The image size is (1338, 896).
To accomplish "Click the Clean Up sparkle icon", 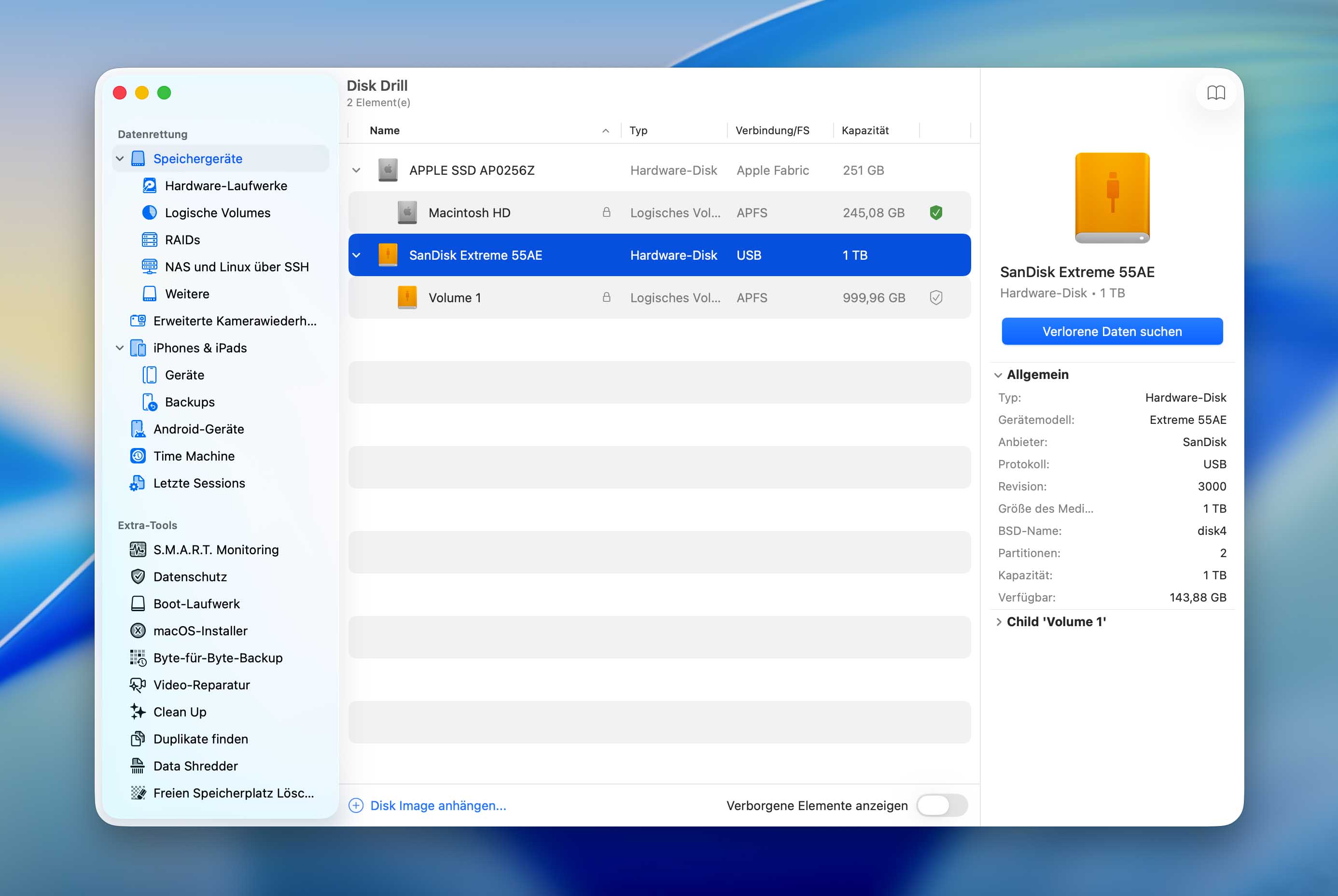I will click(x=138, y=712).
